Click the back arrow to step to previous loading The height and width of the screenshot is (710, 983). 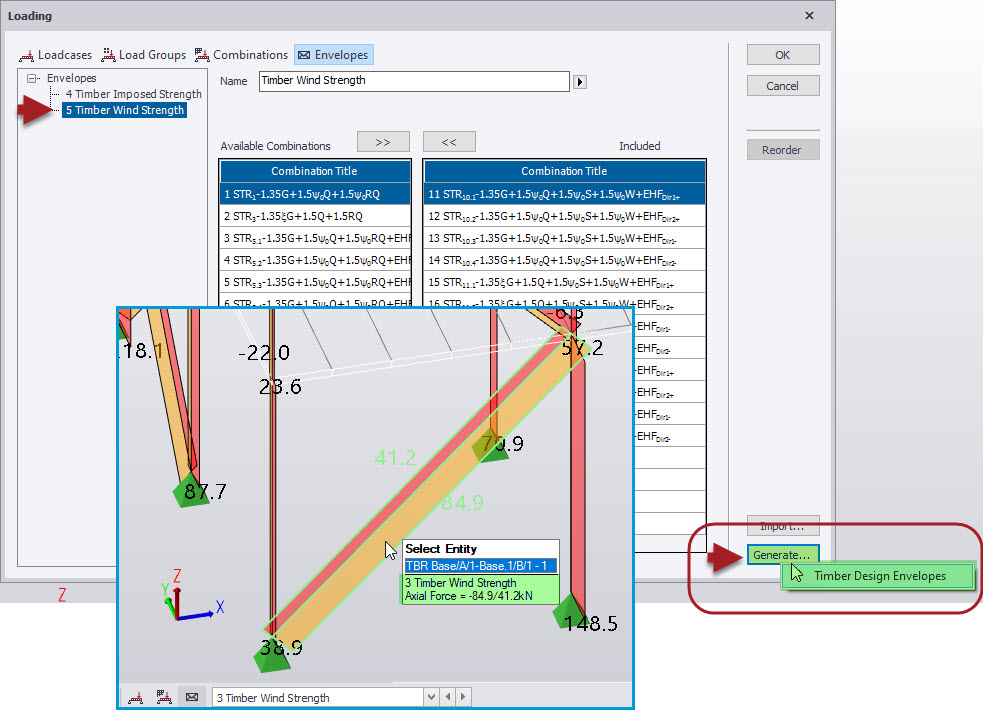tap(447, 696)
